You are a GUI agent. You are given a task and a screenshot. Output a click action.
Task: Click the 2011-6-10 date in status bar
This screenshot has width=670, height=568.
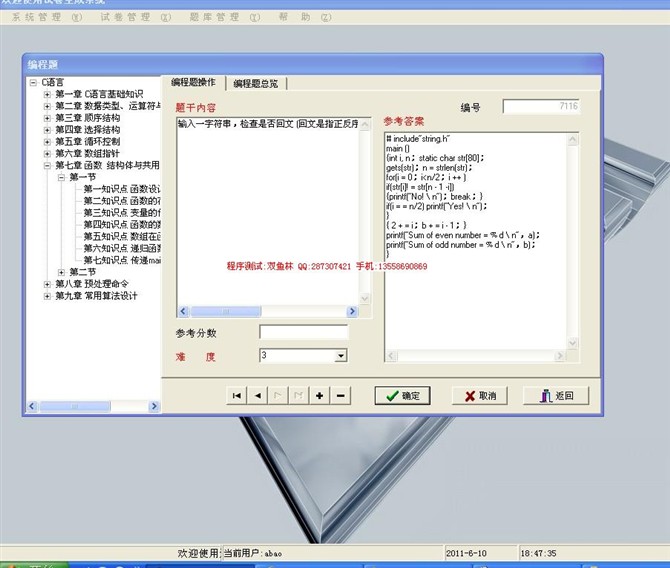point(466,553)
